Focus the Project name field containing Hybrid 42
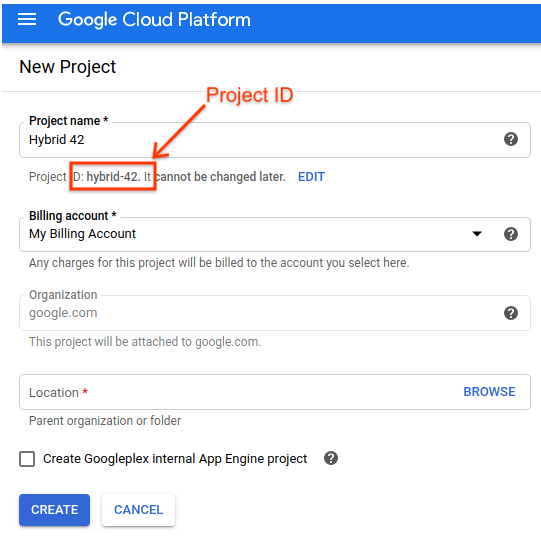Image resolution: width=541 pixels, height=536 pixels. [x=275, y=140]
